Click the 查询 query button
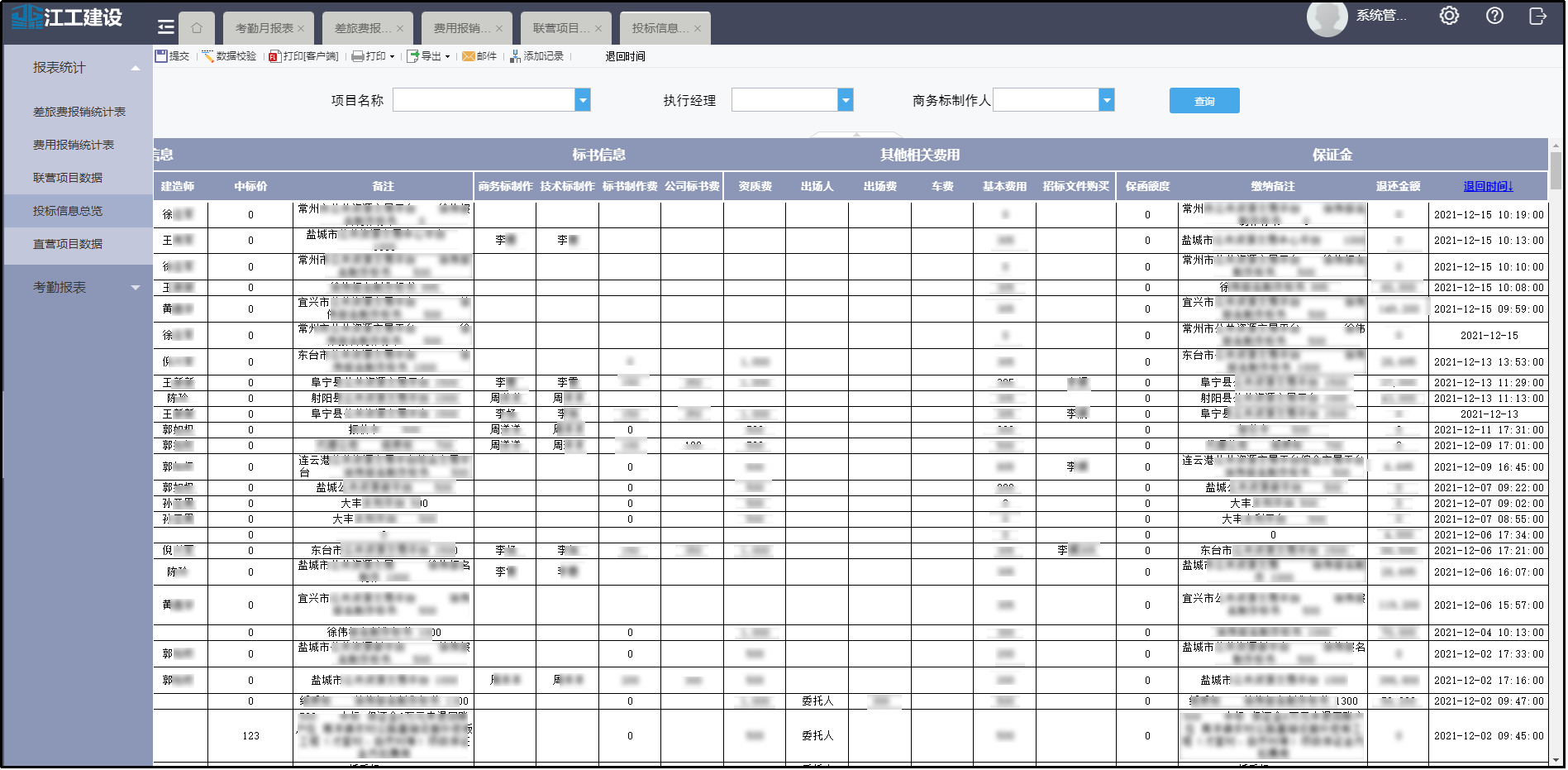Image resolution: width=1568 pixels, height=770 pixels. [x=1204, y=101]
